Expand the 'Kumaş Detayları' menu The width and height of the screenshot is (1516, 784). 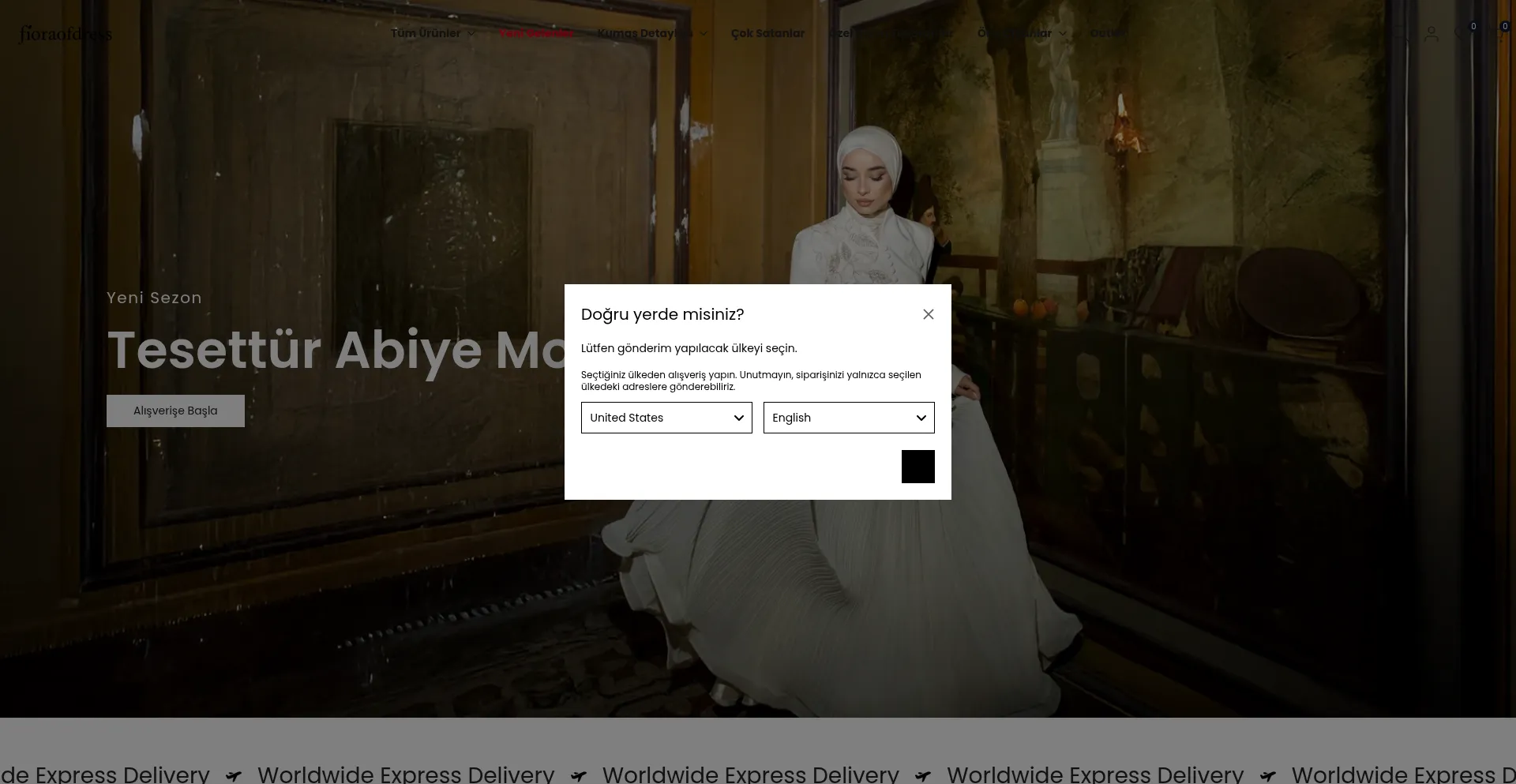point(652,33)
